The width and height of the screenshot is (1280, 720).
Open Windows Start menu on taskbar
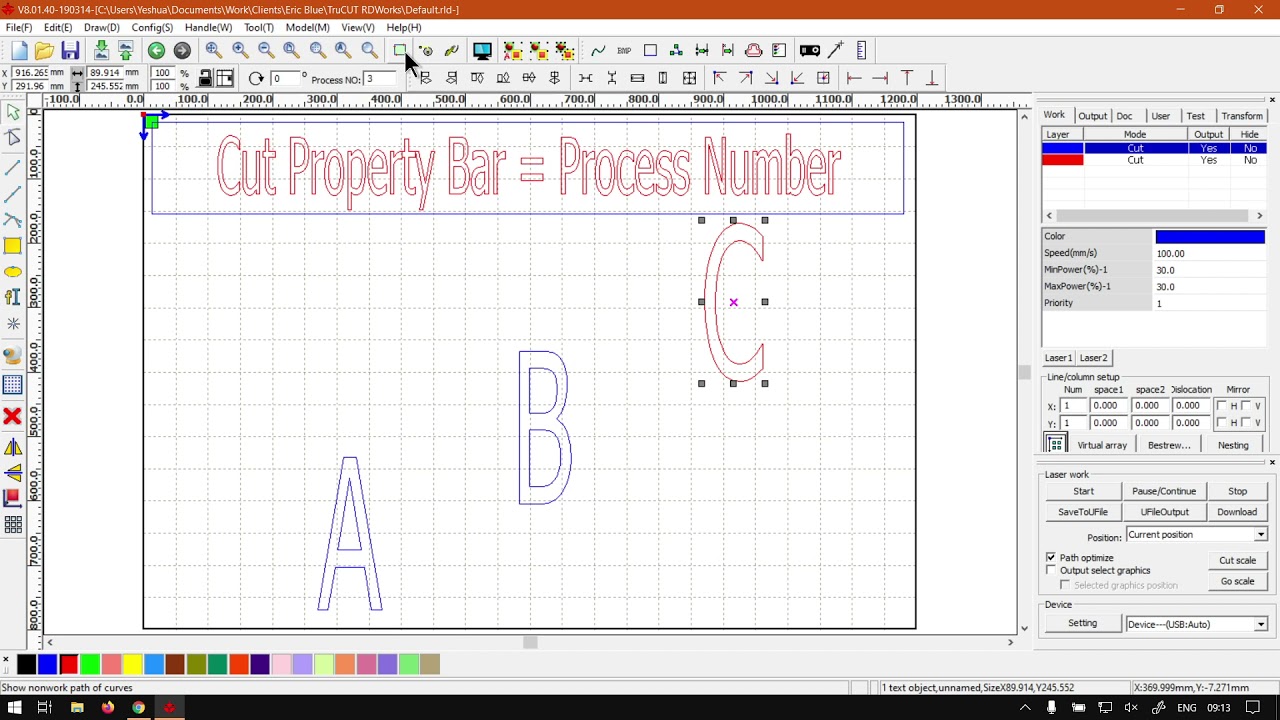click(14, 708)
